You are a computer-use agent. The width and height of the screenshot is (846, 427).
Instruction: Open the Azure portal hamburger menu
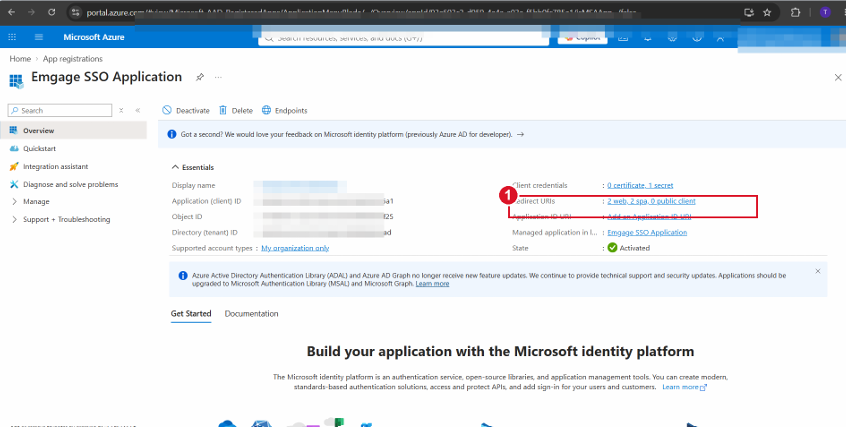(x=39, y=37)
